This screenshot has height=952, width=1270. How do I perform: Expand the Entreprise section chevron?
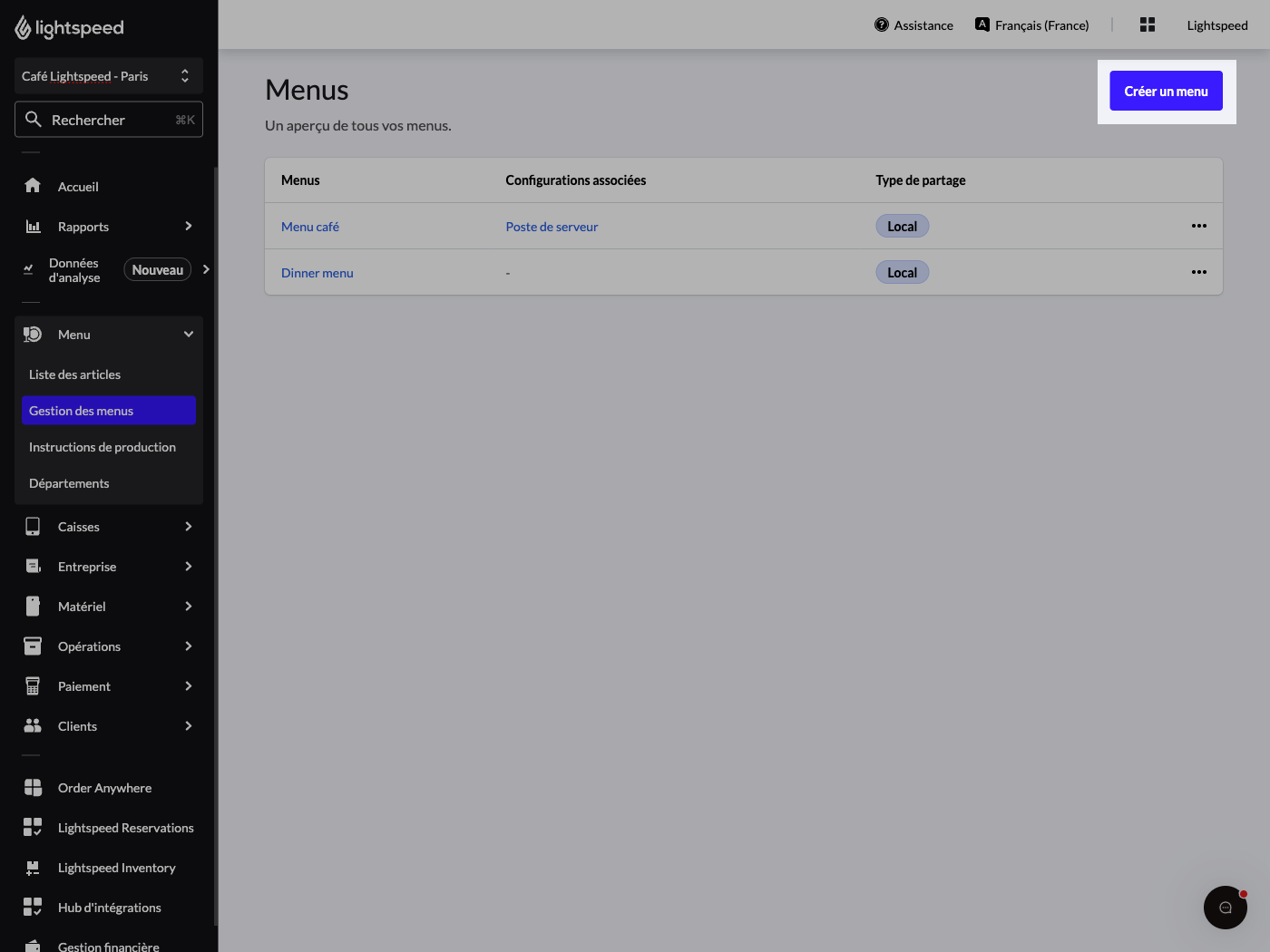(x=189, y=567)
